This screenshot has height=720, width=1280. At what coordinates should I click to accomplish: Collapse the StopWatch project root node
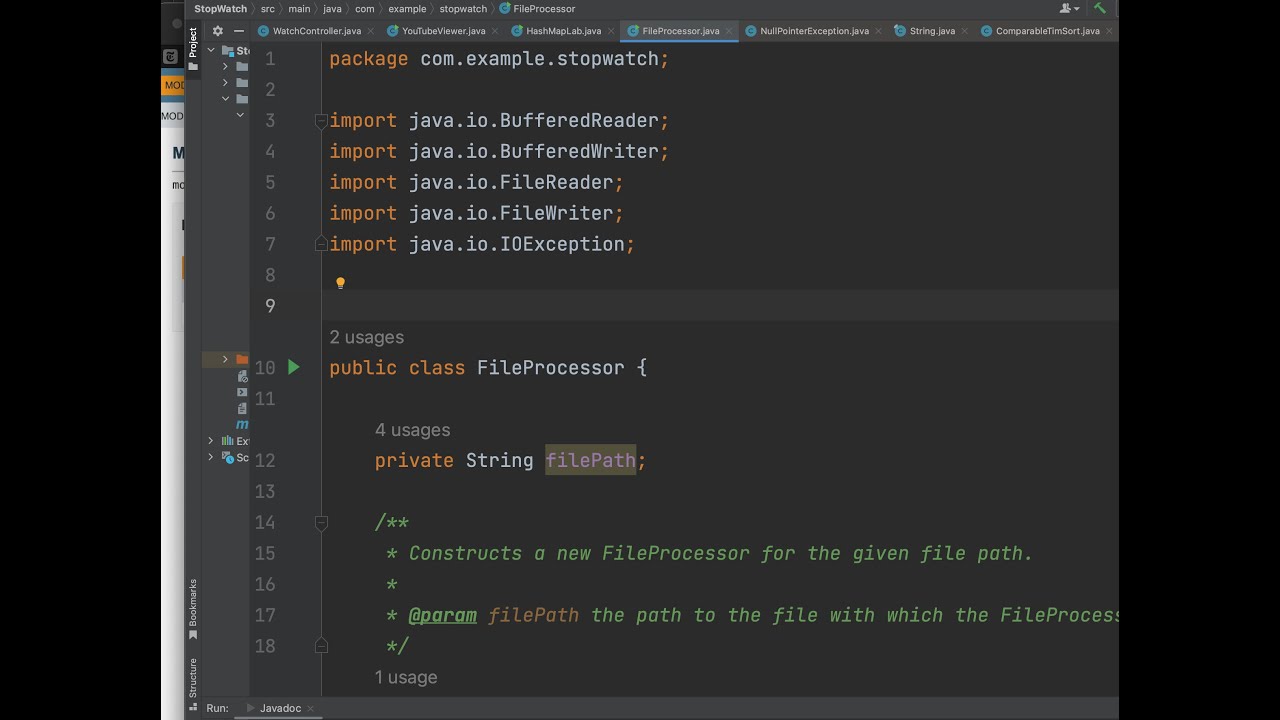pyautogui.click(x=211, y=50)
